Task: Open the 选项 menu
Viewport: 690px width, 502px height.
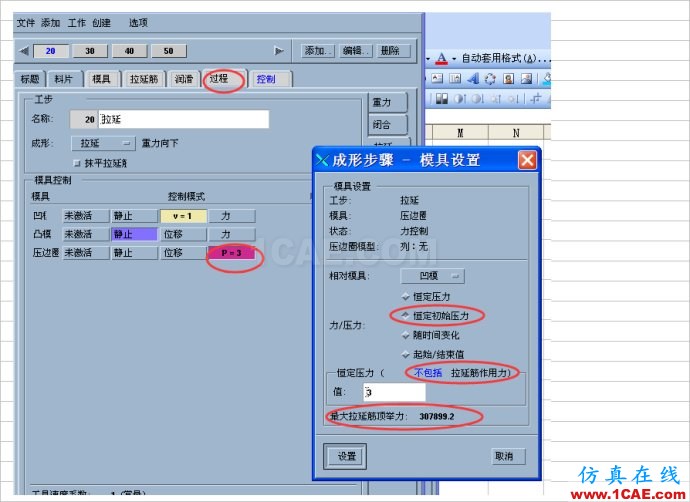Action: click(x=138, y=23)
